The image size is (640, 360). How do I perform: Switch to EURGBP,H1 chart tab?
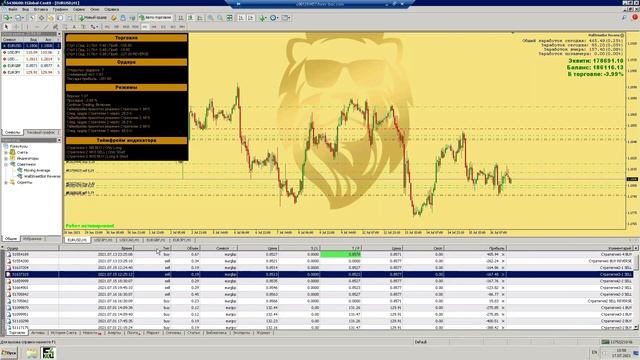tap(156, 240)
